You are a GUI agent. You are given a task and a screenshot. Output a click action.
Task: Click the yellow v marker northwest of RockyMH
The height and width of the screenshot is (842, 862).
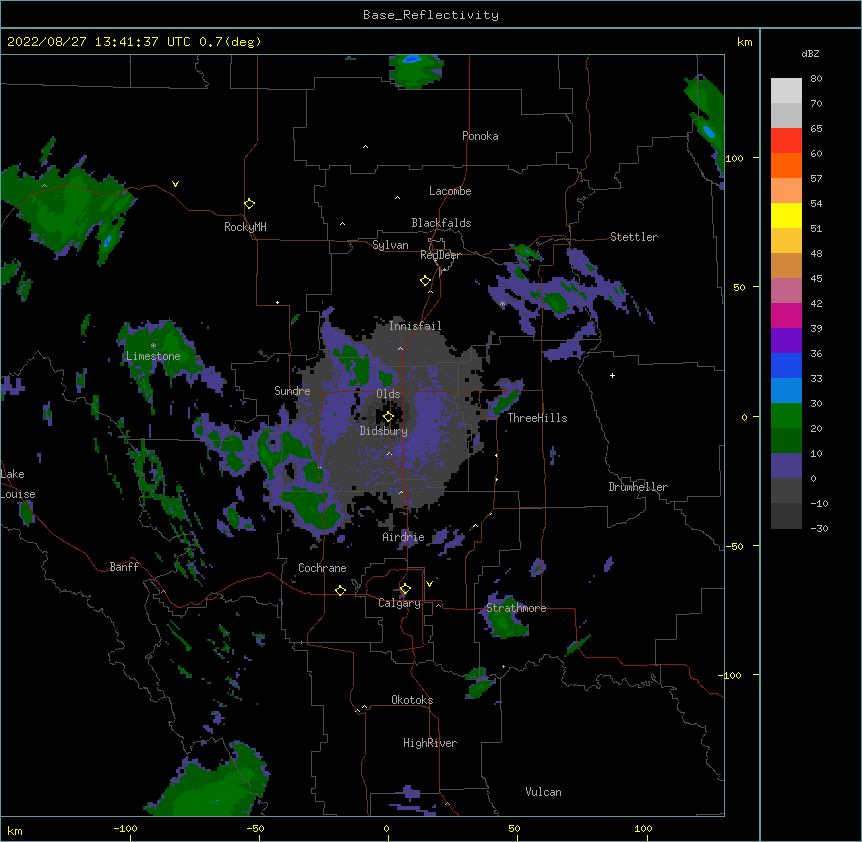(x=175, y=184)
